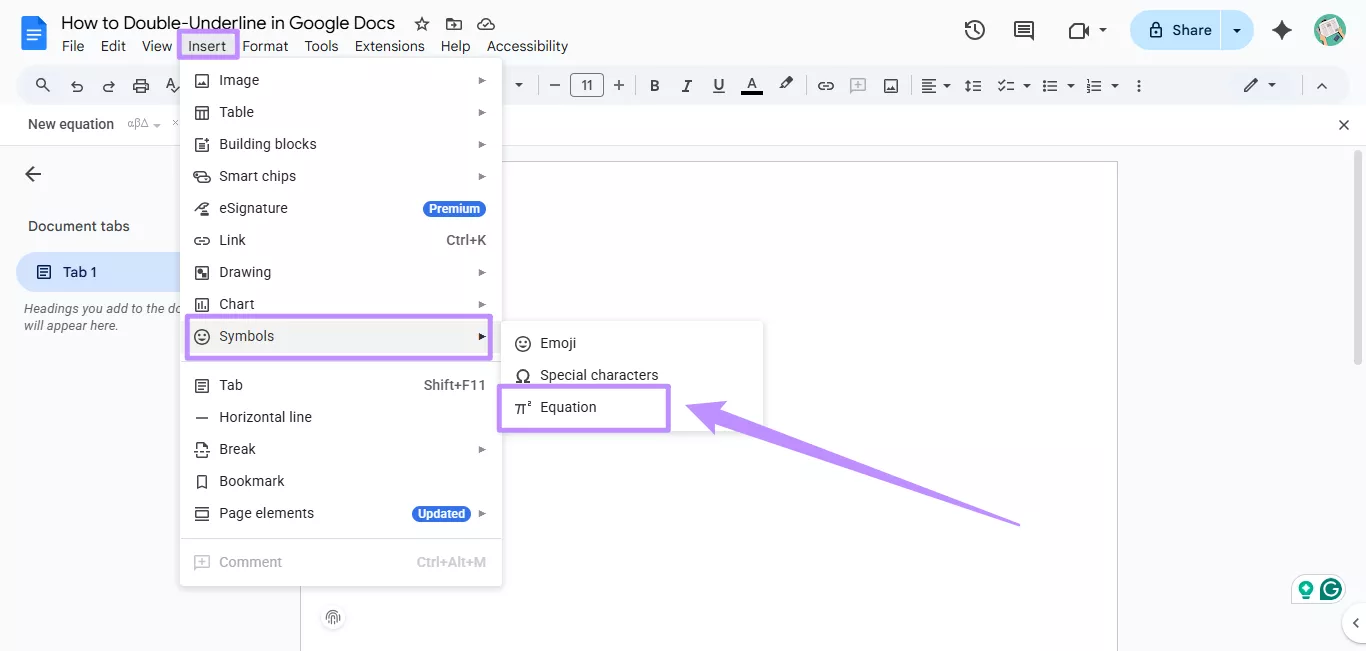Select Tab 1 in the document tabs

point(98,272)
